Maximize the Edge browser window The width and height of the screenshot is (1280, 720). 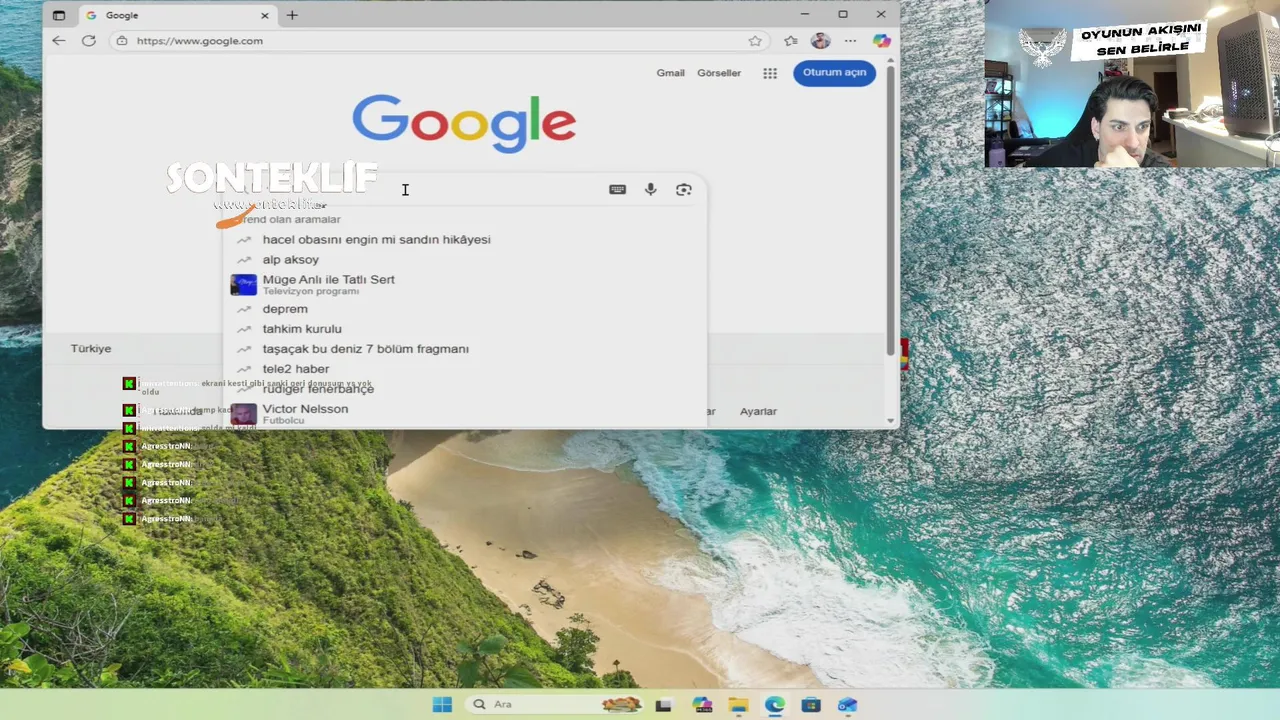tap(843, 14)
